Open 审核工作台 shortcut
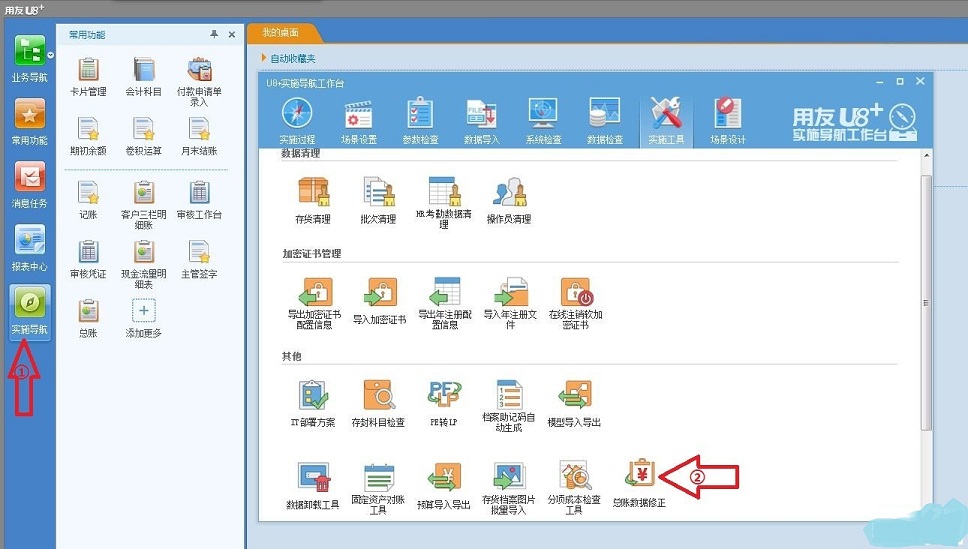The width and height of the screenshot is (968, 549). coord(199,199)
